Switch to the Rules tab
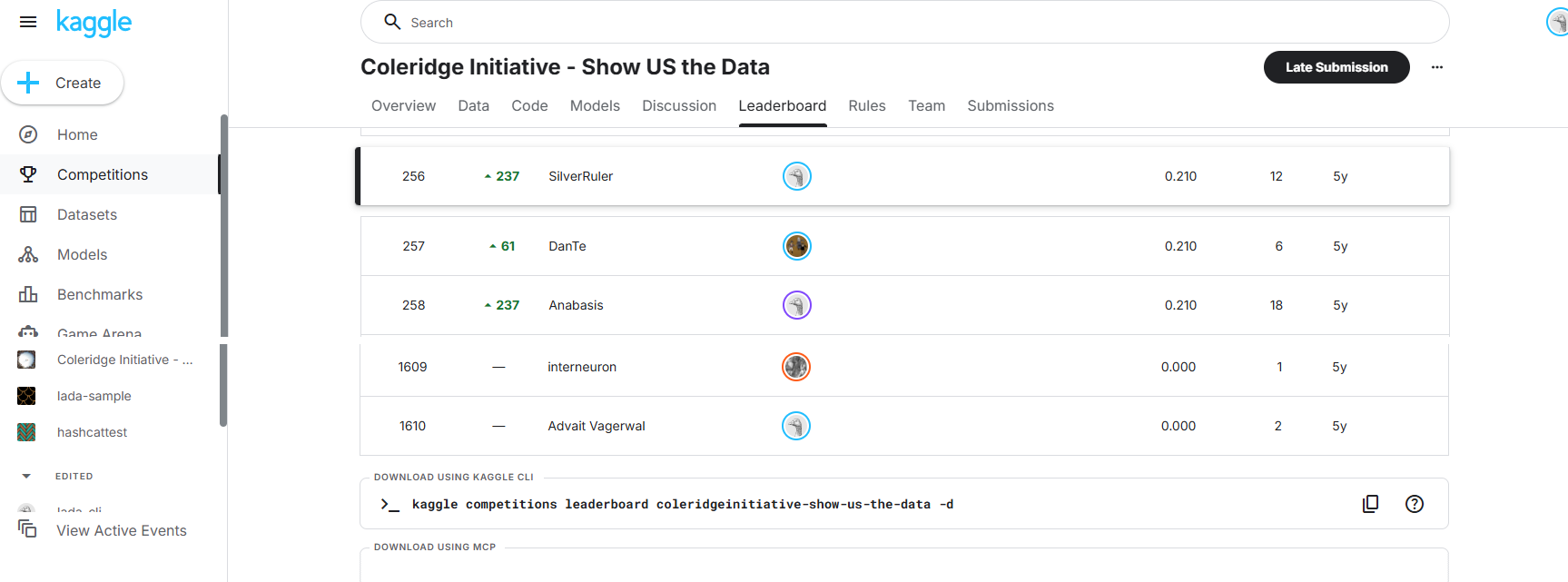 (867, 106)
